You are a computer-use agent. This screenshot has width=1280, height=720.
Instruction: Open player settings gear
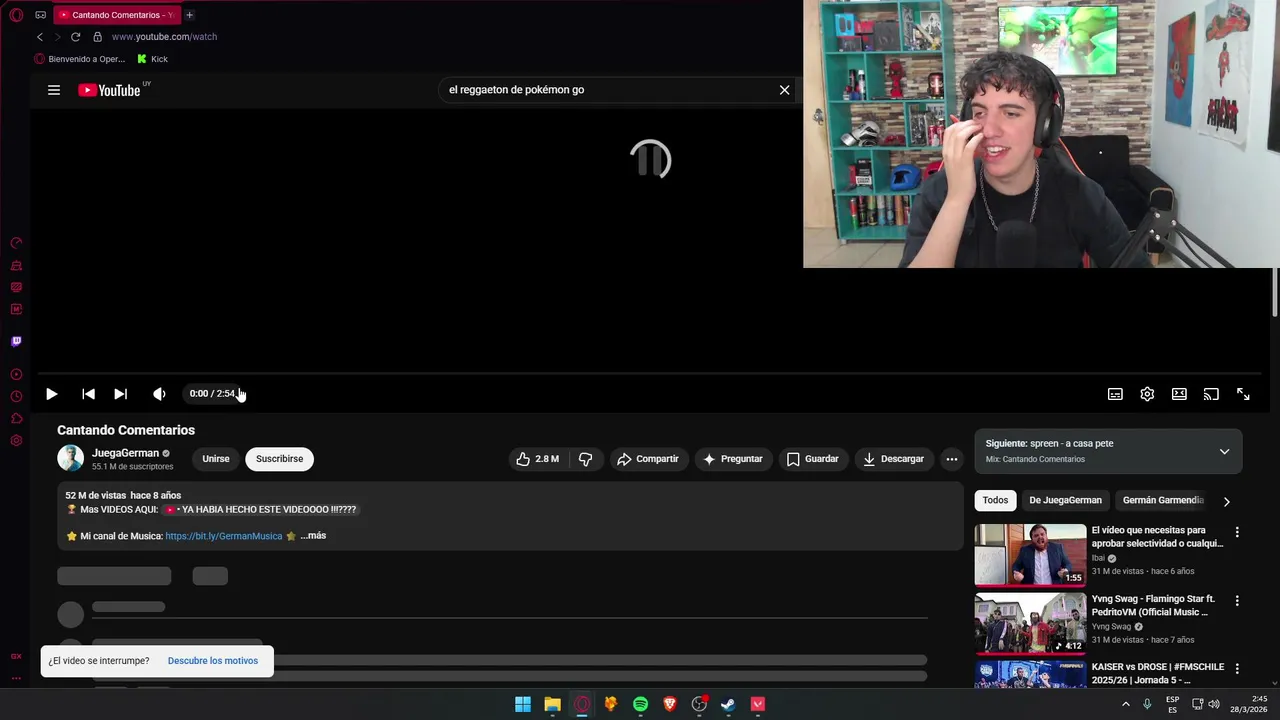[x=1147, y=394]
